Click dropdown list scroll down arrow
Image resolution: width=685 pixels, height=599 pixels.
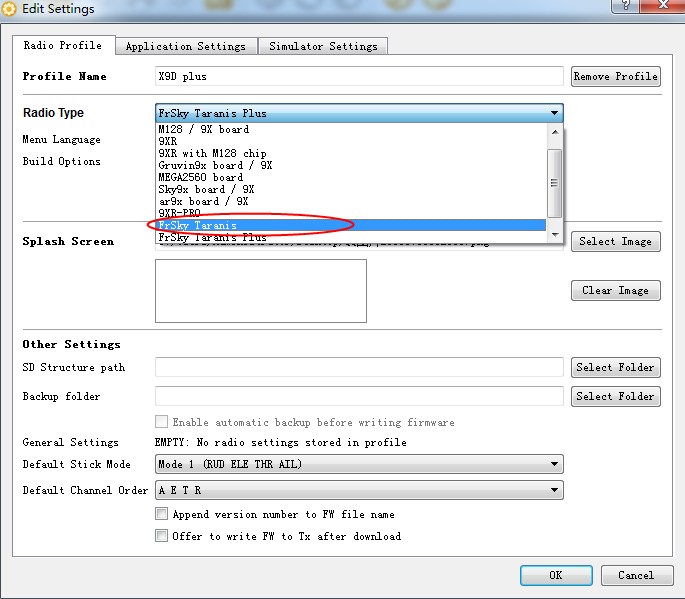(x=555, y=235)
